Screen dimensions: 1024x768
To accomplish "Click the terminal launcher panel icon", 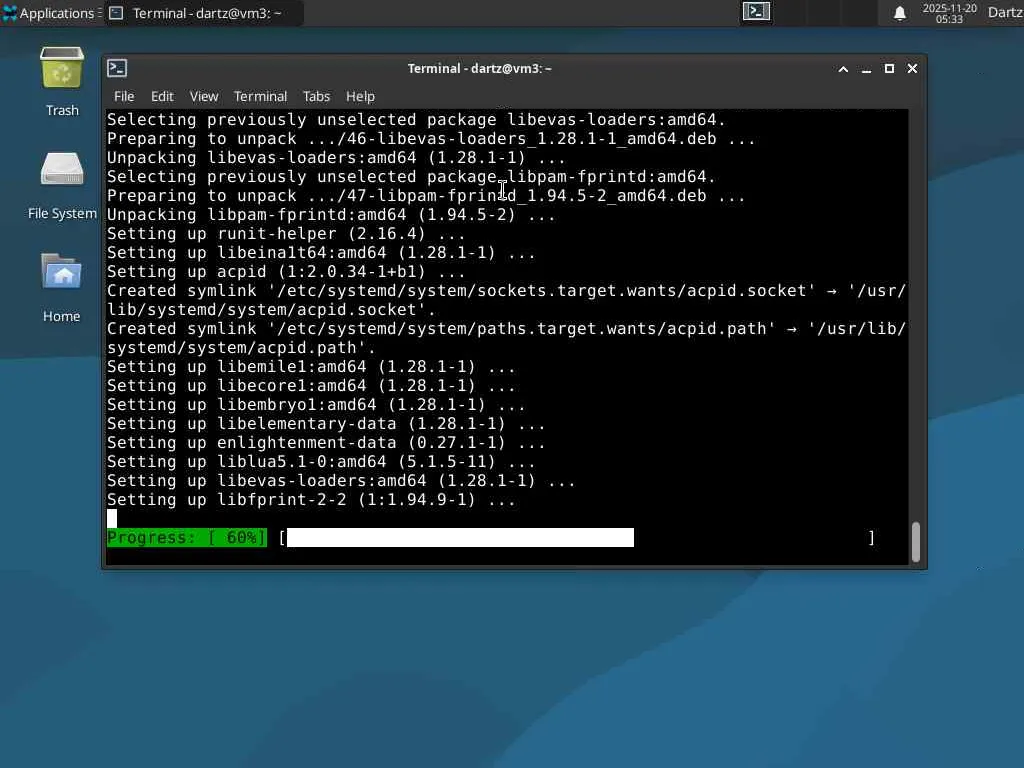I will pyautogui.click(x=756, y=12).
